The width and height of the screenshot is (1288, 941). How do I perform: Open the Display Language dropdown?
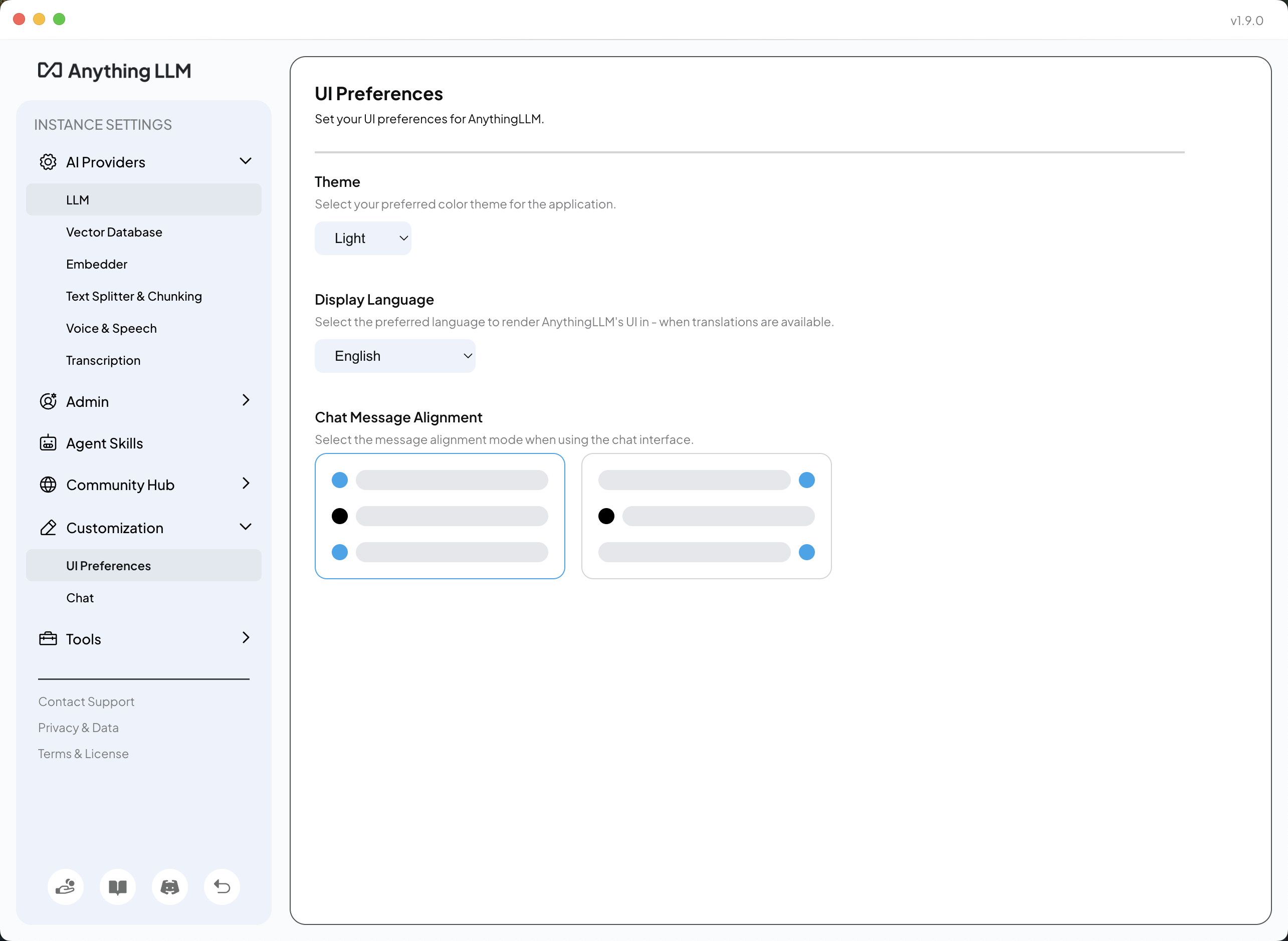pos(395,356)
